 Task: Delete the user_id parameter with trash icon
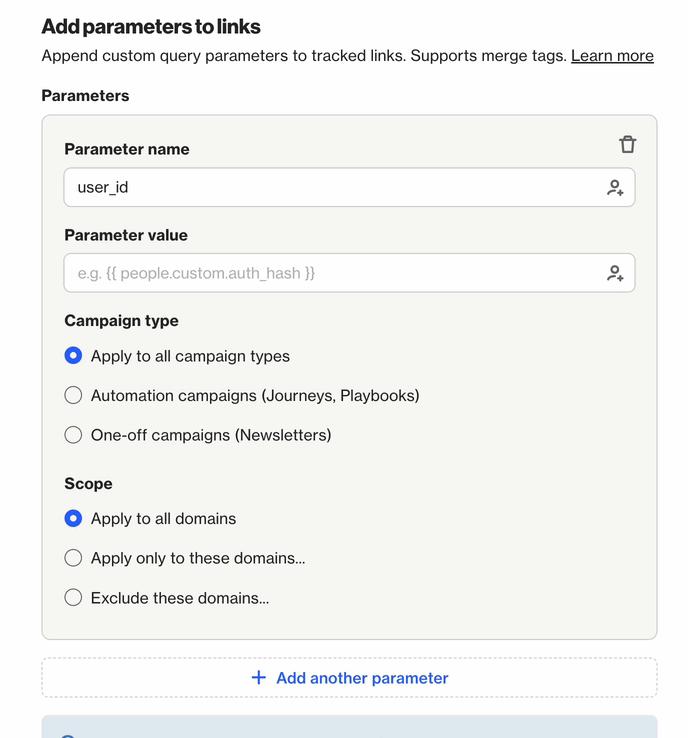pyautogui.click(x=627, y=145)
